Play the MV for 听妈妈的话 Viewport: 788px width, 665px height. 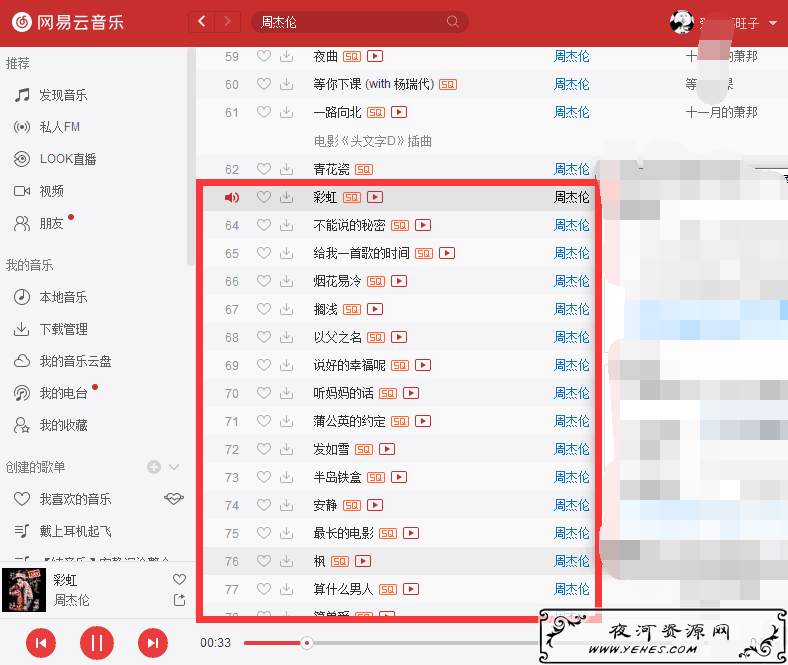(411, 393)
